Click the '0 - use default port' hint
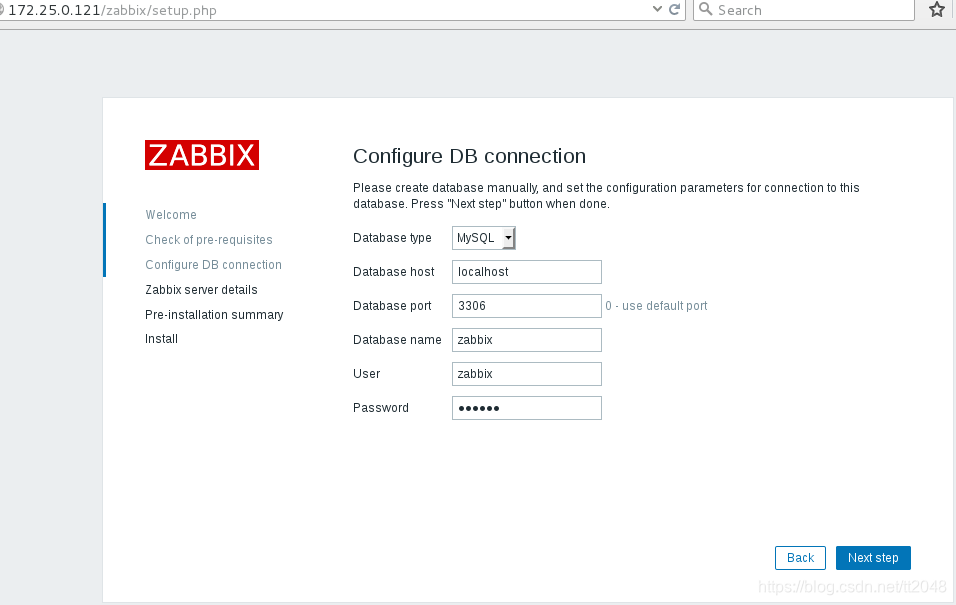This screenshot has width=956, height=605. click(656, 306)
